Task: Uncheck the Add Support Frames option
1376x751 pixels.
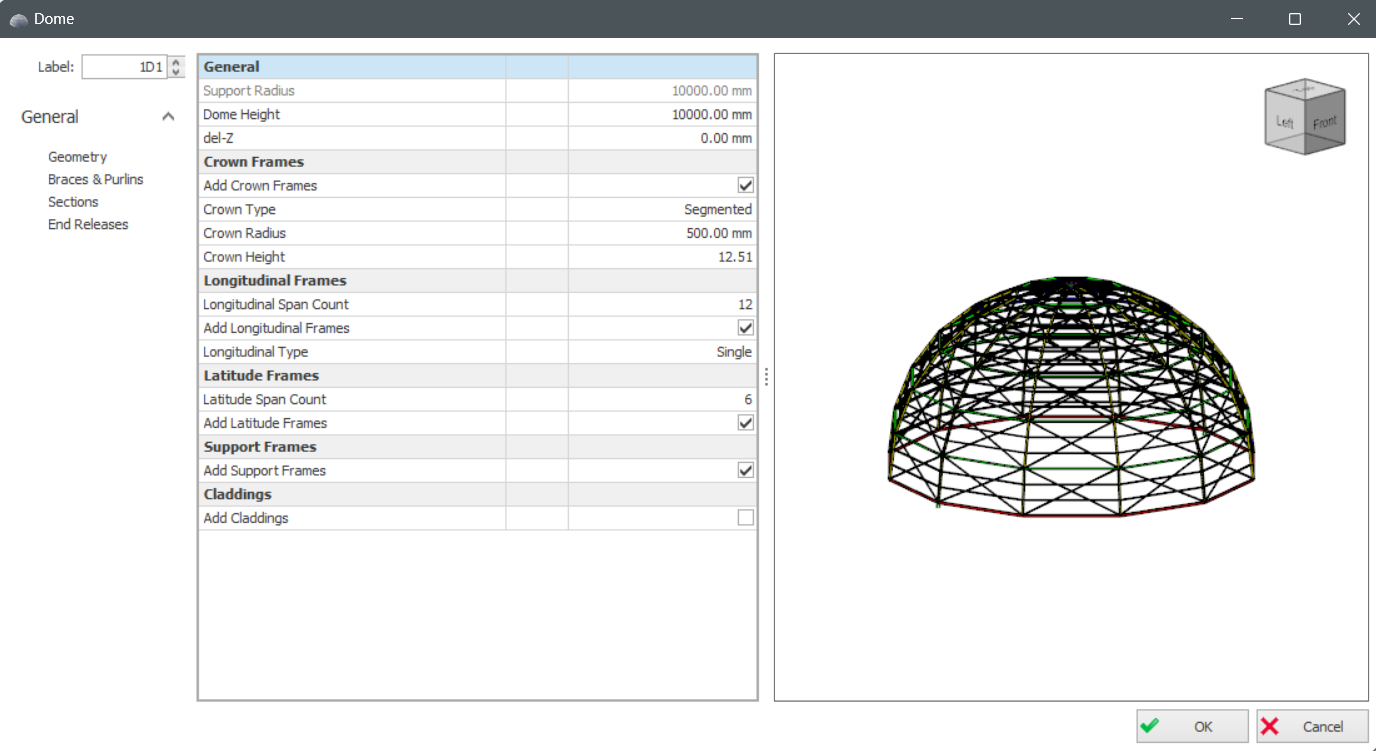Action: point(745,471)
